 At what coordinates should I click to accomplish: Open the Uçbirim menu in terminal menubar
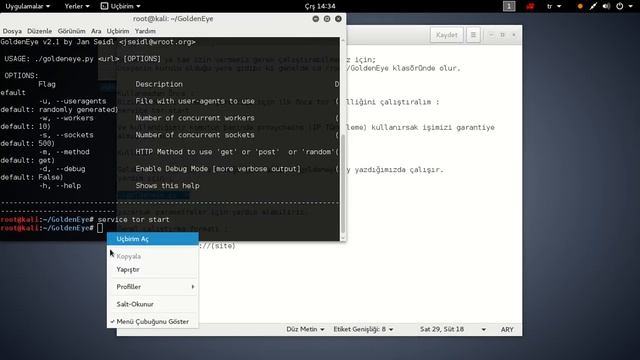118,31
